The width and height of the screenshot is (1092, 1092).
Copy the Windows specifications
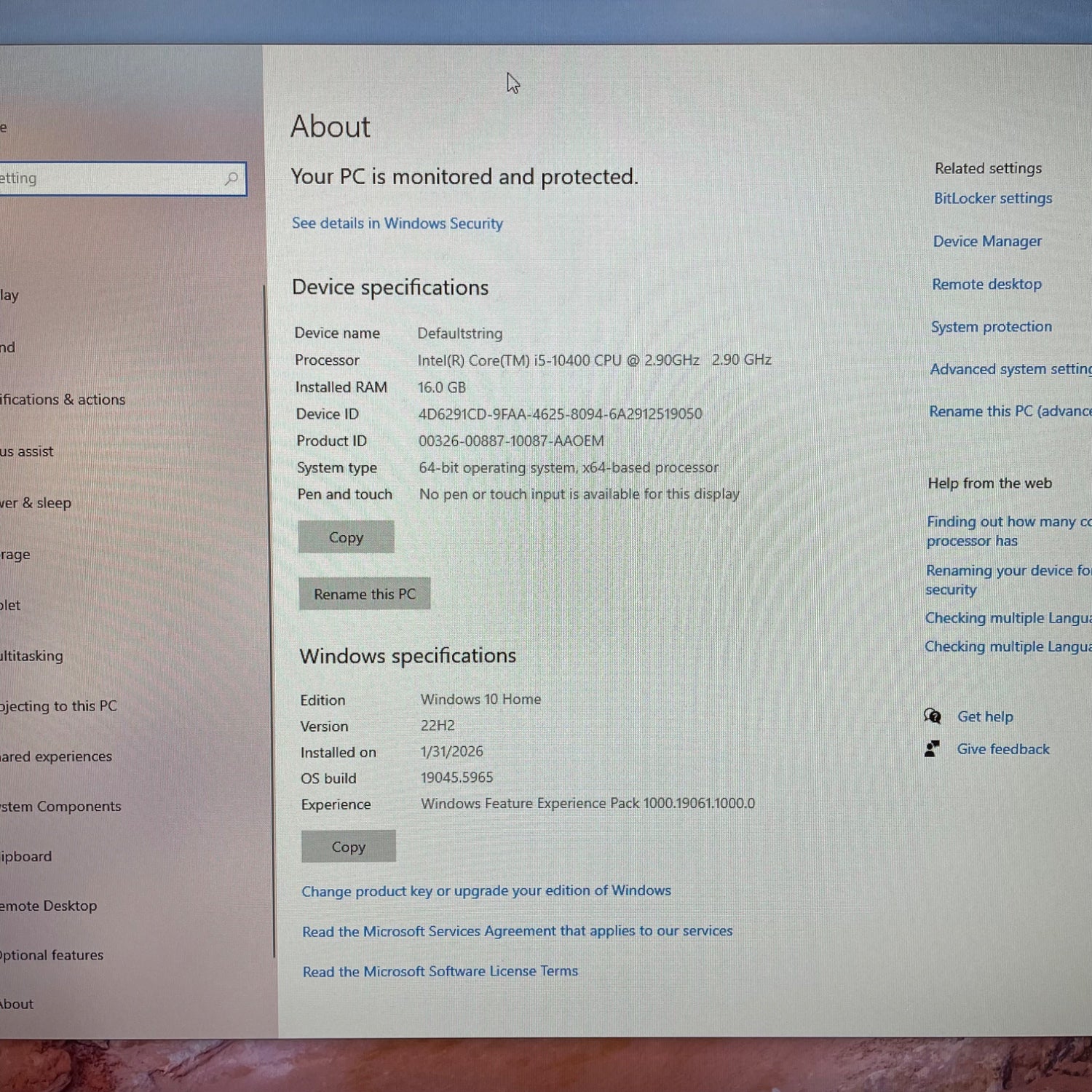(x=349, y=847)
